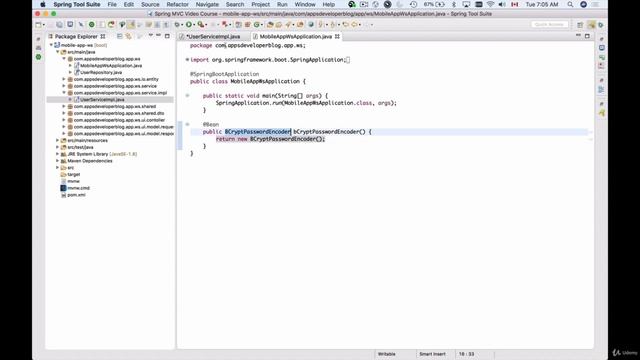The width and height of the screenshot is (640, 360).
Task: Expand the com.appsdeveloperblog.app.ws.shared.dto package
Action: [x=64, y=113]
